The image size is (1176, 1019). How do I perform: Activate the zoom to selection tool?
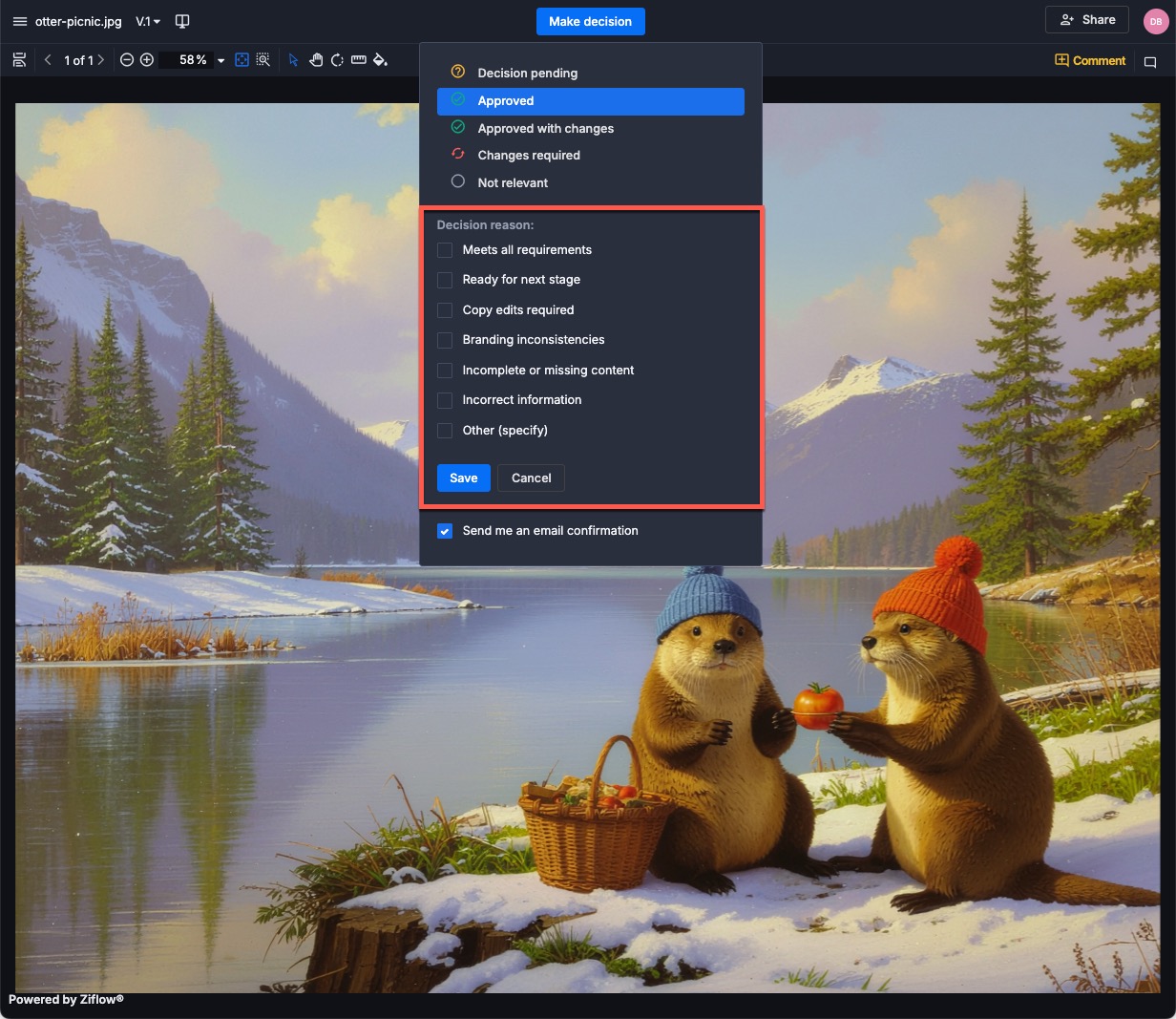point(262,60)
